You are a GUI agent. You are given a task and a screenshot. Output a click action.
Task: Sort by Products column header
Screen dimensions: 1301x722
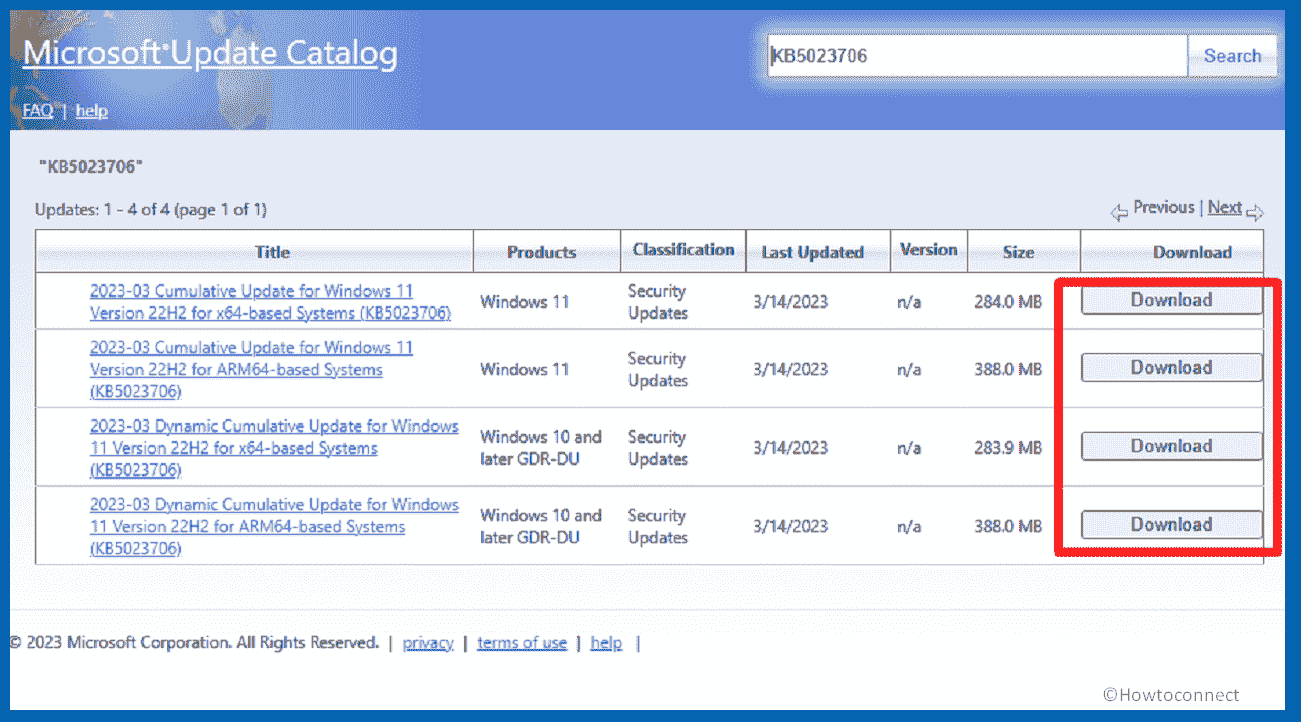point(541,252)
